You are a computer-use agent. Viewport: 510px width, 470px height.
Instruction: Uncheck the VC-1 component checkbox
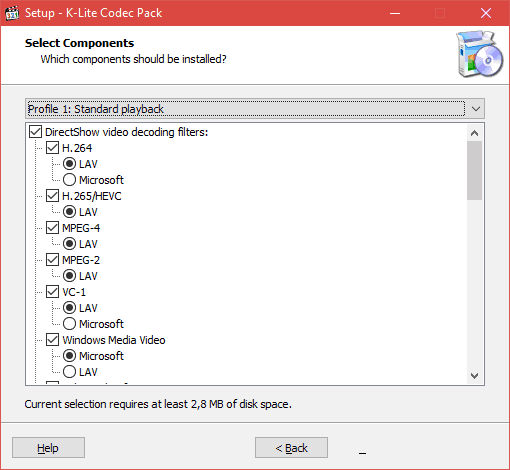tap(52, 292)
